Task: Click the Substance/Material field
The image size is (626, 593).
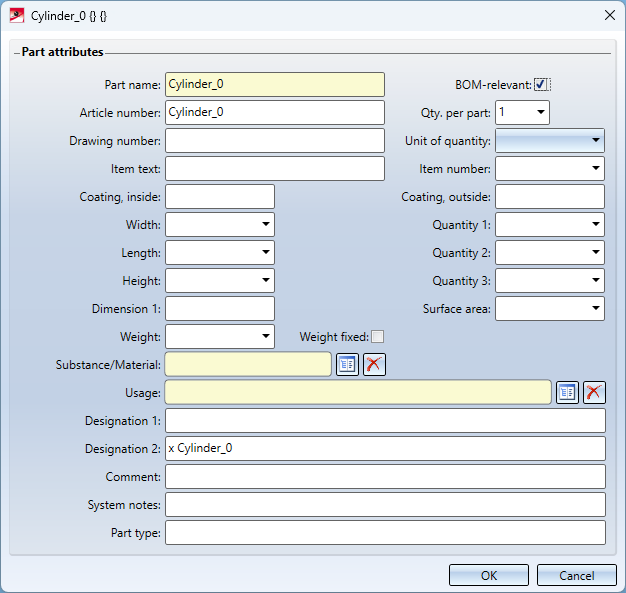Action: click(248, 364)
